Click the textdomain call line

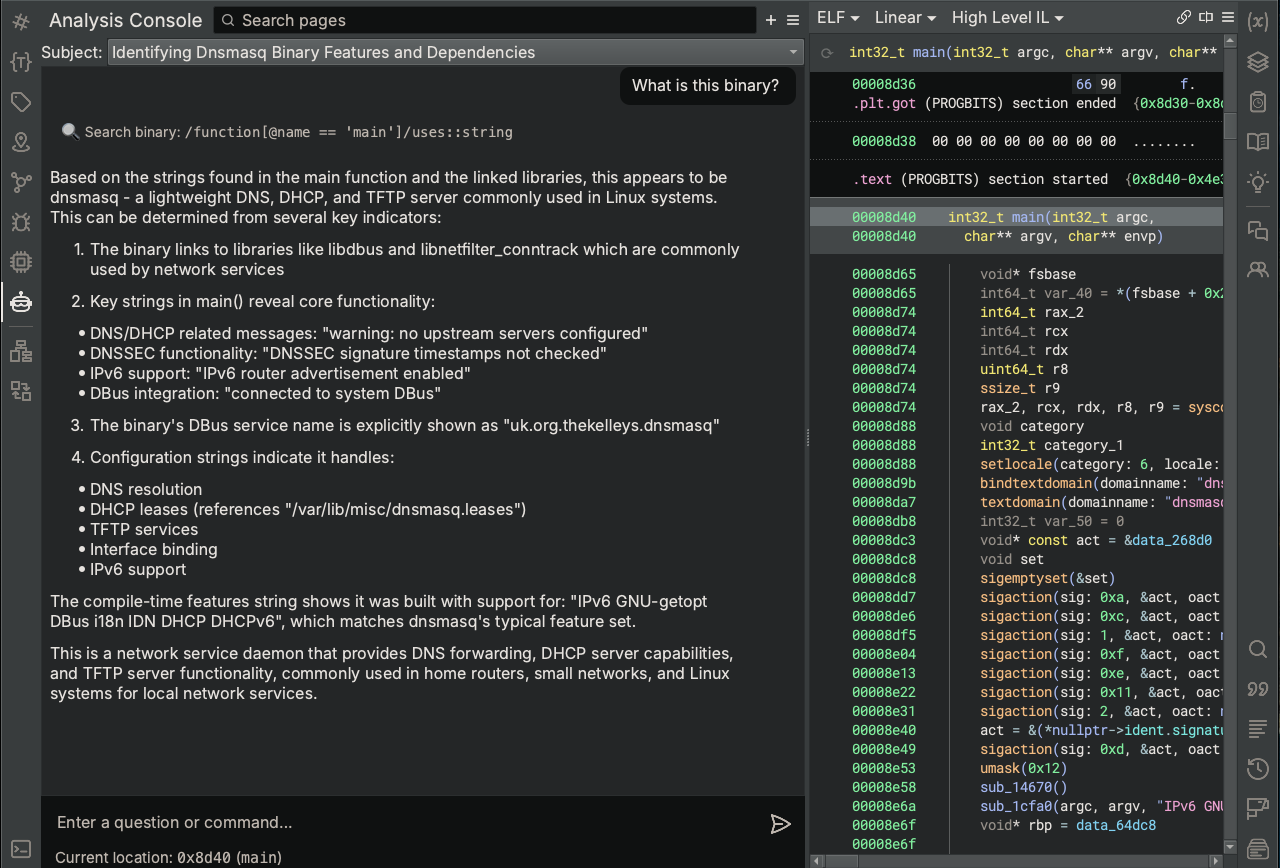(1100, 502)
